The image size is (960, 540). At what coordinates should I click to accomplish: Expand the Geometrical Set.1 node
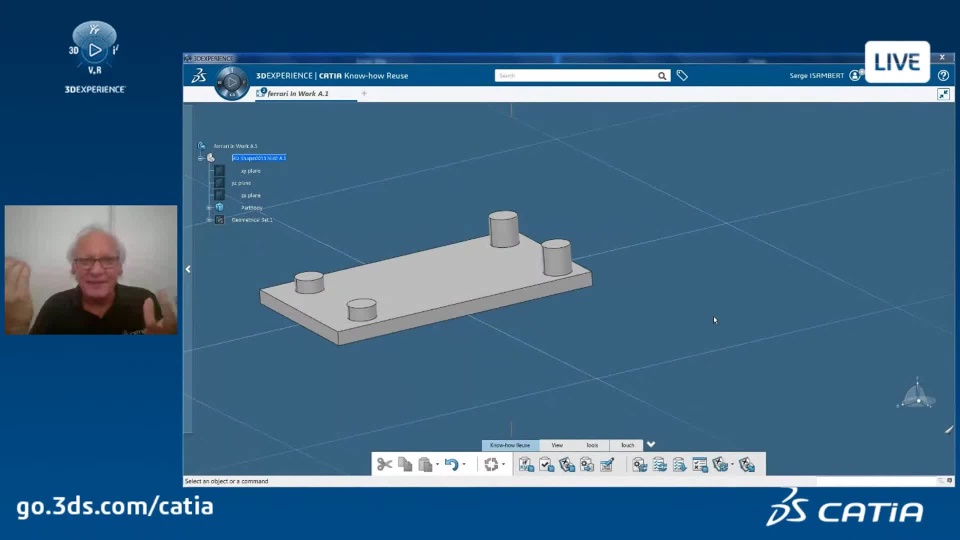pyautogui.click(x=209, y=220)
